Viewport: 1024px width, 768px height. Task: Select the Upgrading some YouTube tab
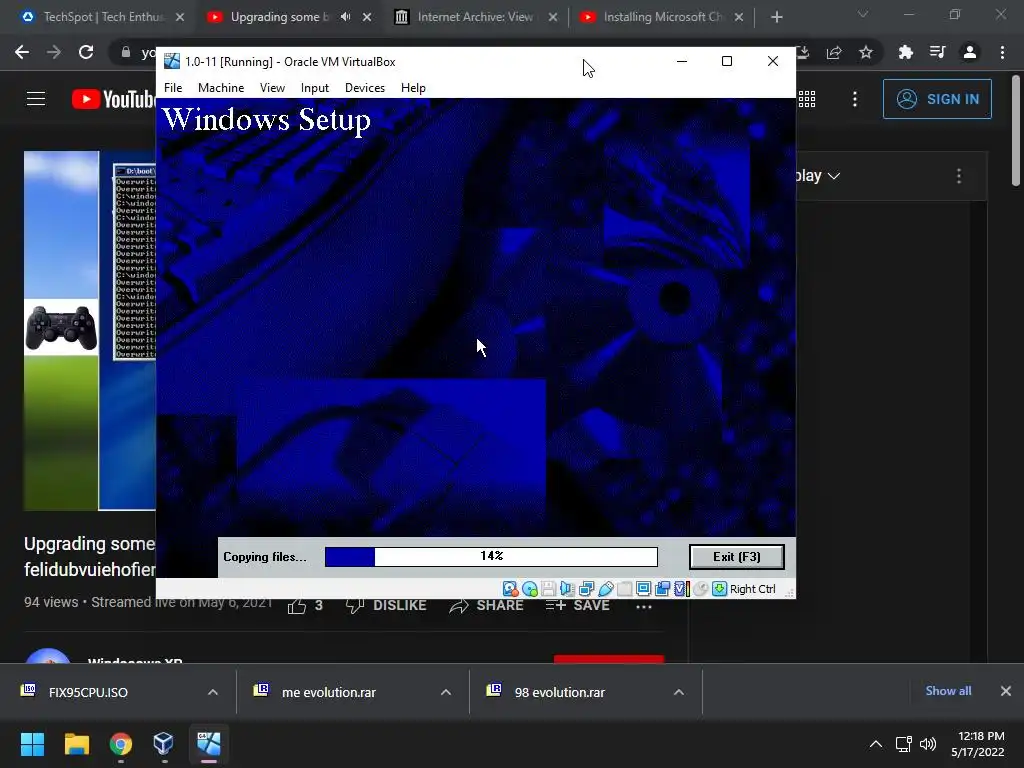pyautogui.click(x=279, y=17)
